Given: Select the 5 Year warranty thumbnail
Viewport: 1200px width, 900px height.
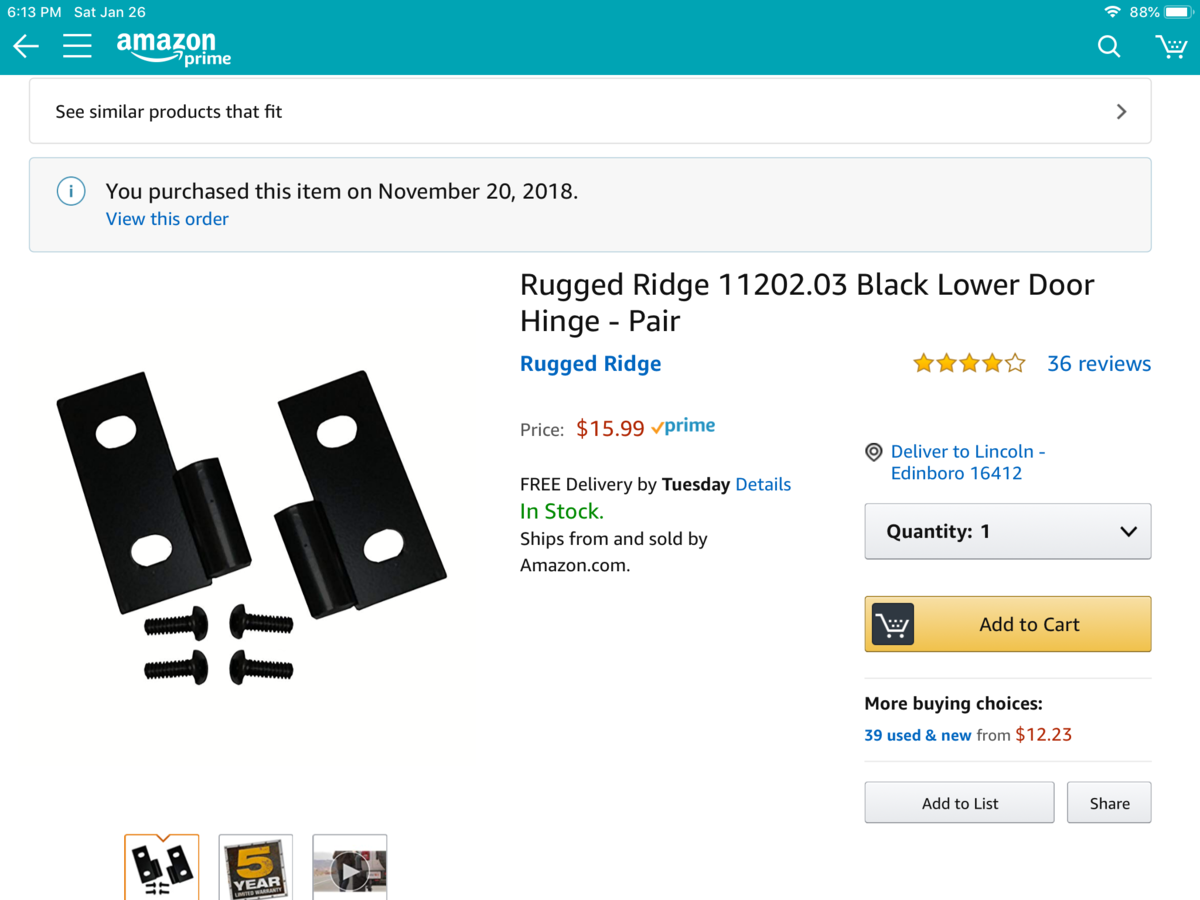Looking at the screenshot, I should (255, 867).
